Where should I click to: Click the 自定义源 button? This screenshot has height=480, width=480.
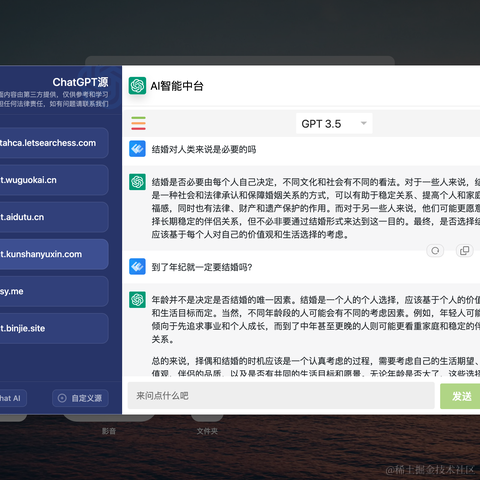tap(80, 398)
